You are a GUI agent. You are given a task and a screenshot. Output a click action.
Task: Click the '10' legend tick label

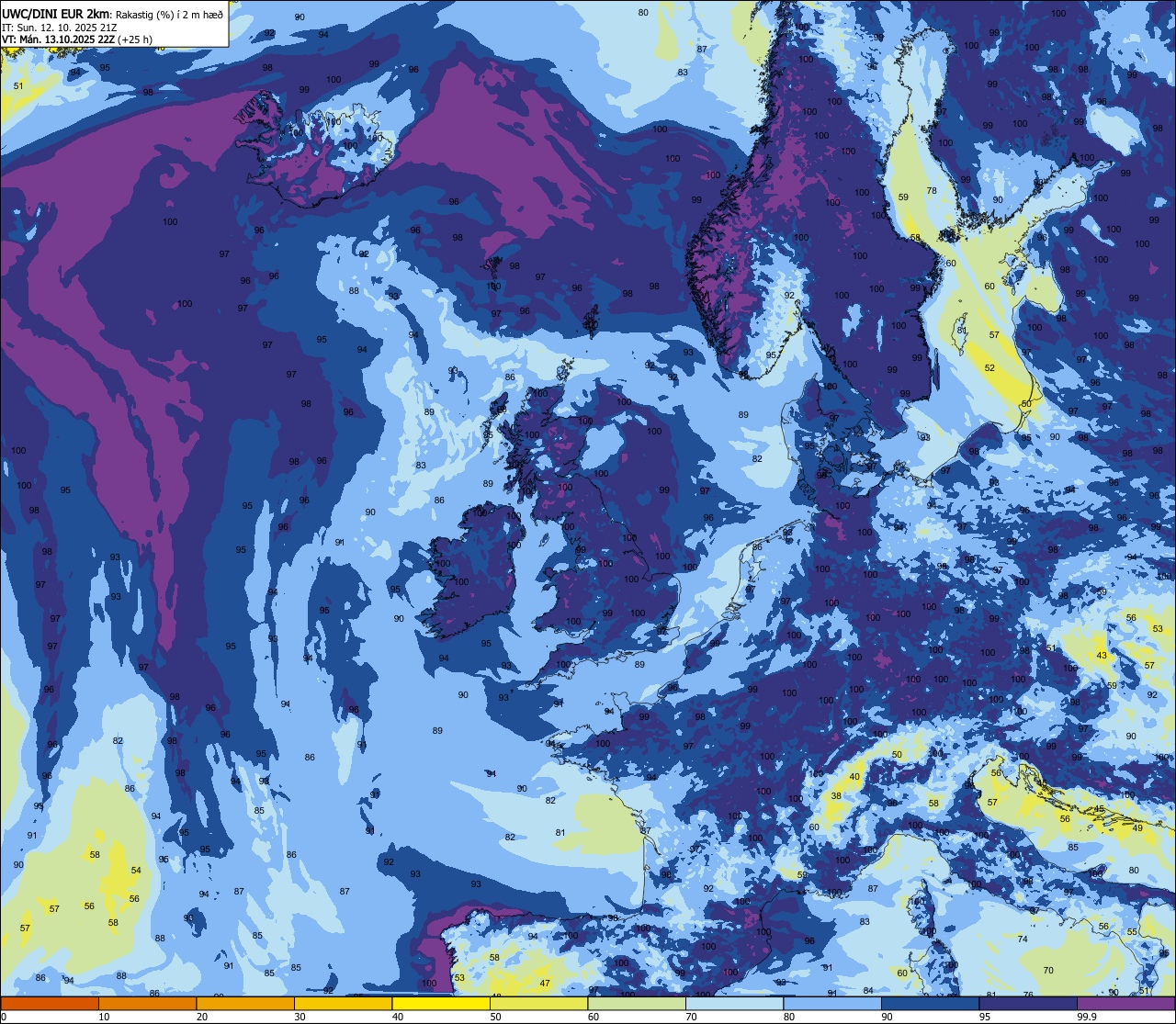104,1017
